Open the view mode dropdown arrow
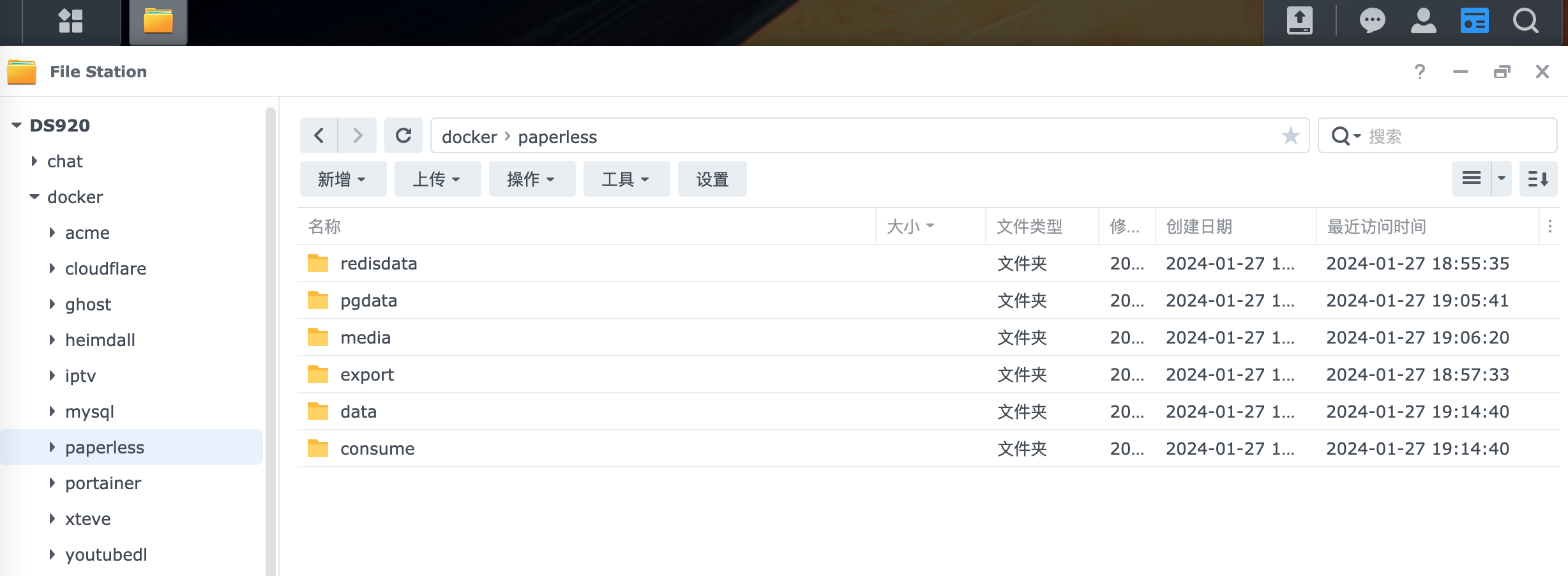This screenshot has height=576, width=1568. pos(1502,179)
